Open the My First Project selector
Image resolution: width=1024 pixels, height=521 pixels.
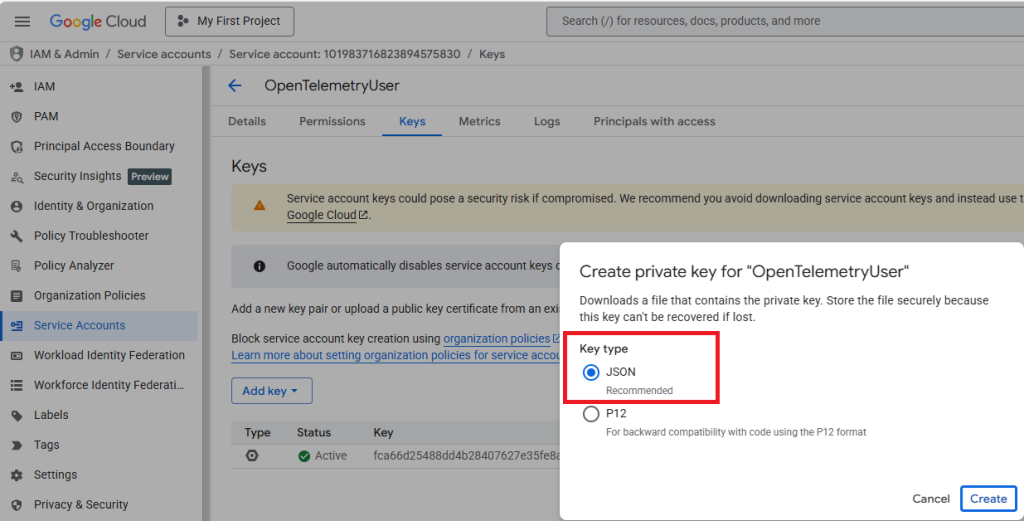[229, 21]
